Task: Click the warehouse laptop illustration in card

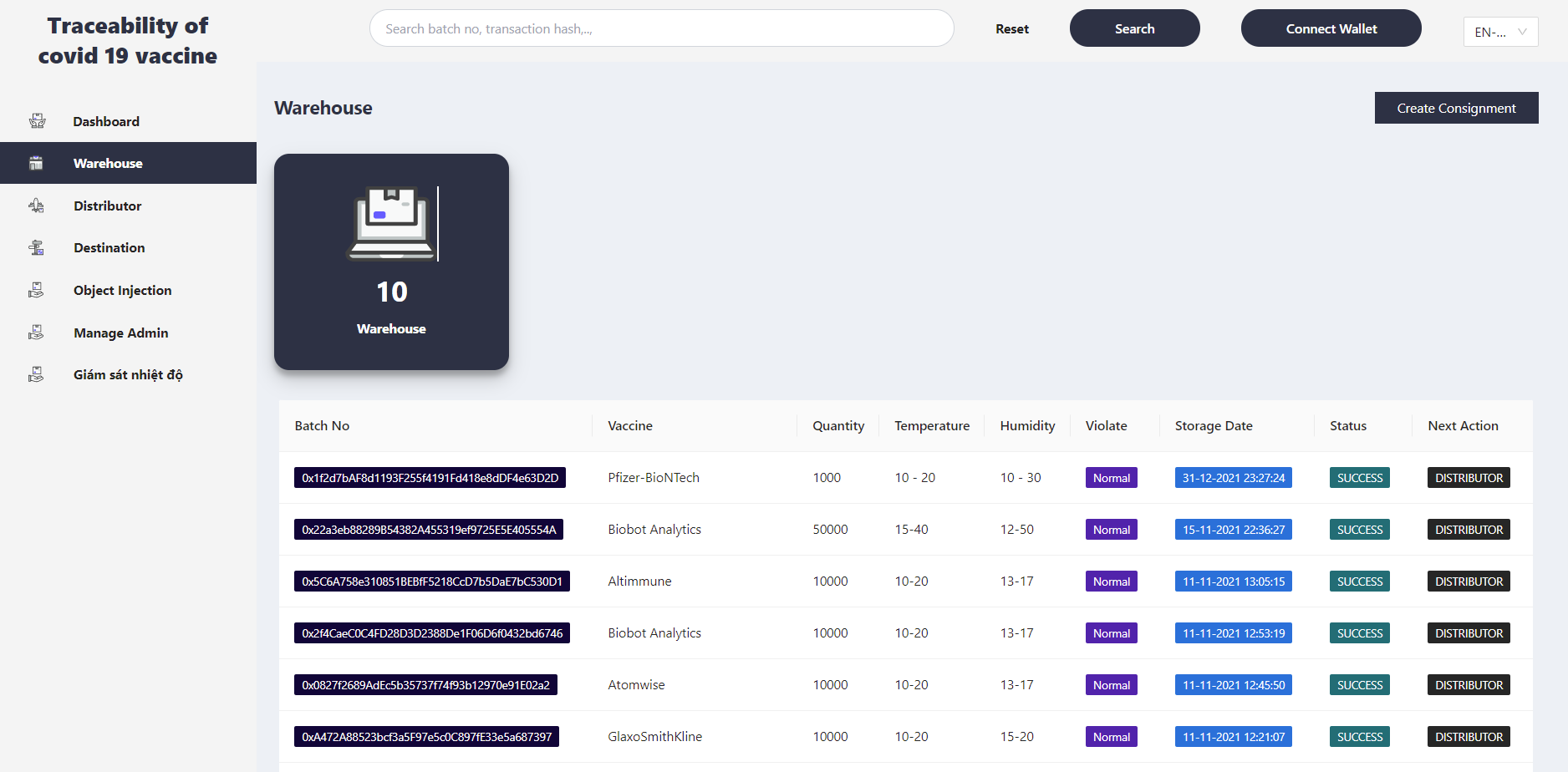Action: tap(392, 224)
